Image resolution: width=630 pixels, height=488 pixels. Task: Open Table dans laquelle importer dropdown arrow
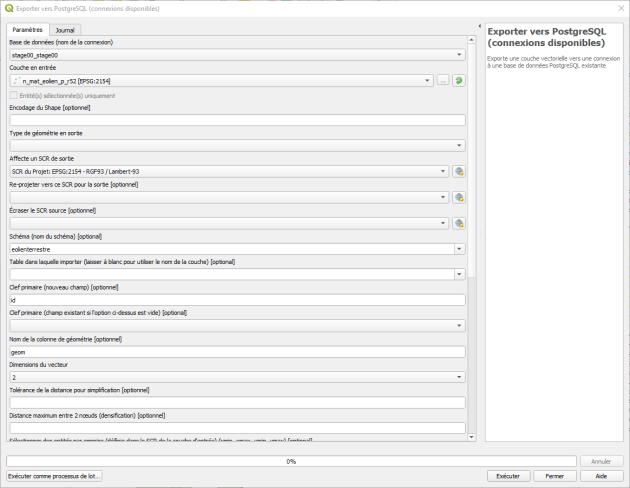[x=460, y=274]
